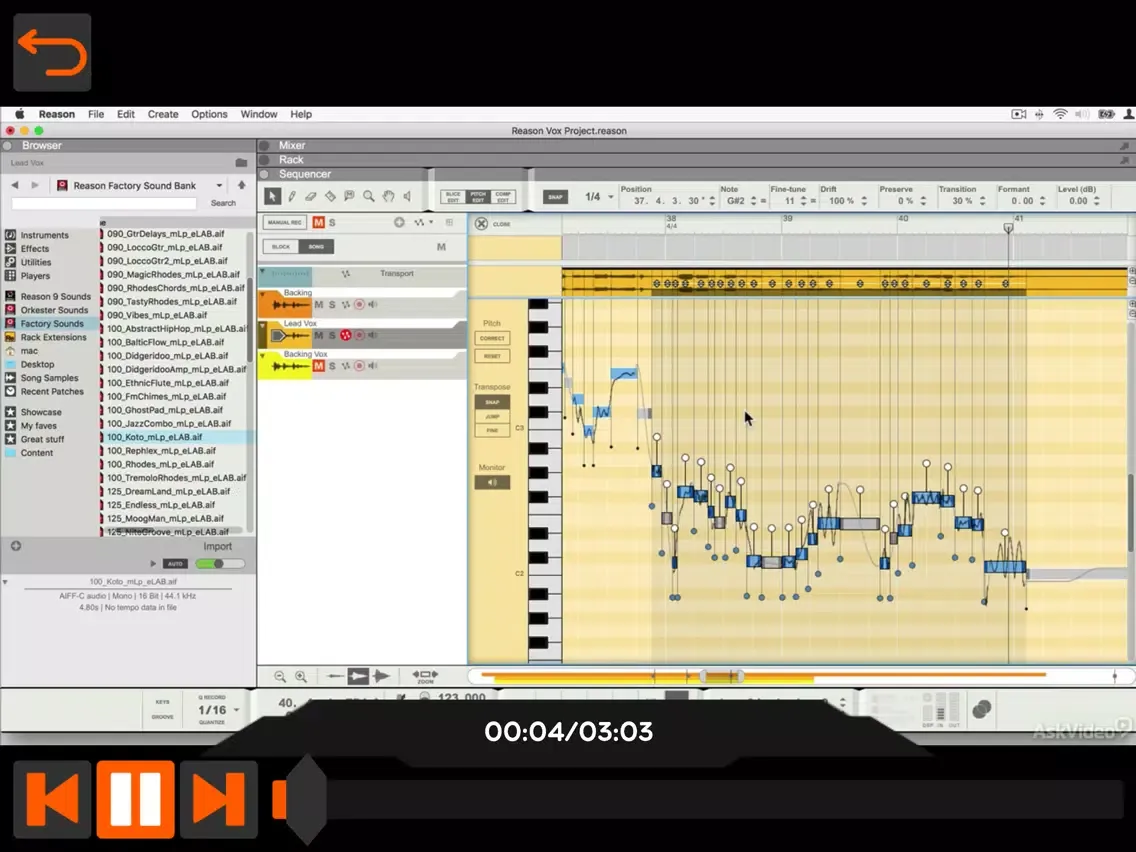Solo the Backing track
The image size is (1136, 852).
332,305
